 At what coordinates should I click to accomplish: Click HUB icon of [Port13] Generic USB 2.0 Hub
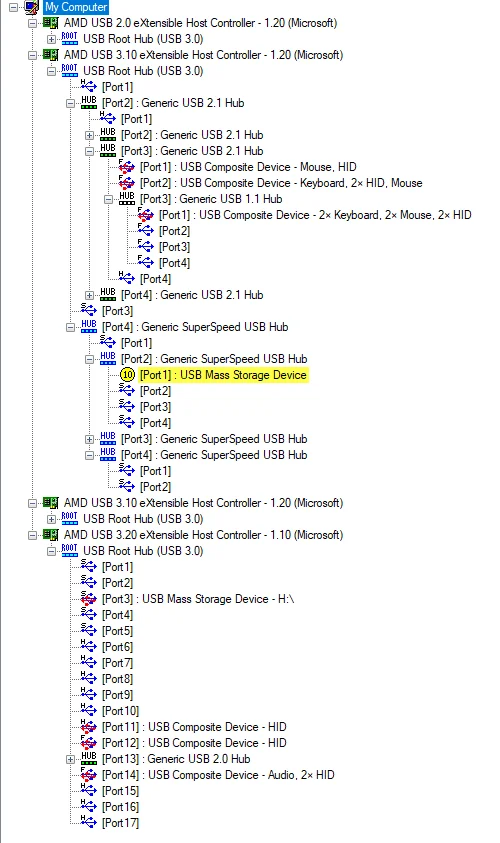click(x=89, y=759)
